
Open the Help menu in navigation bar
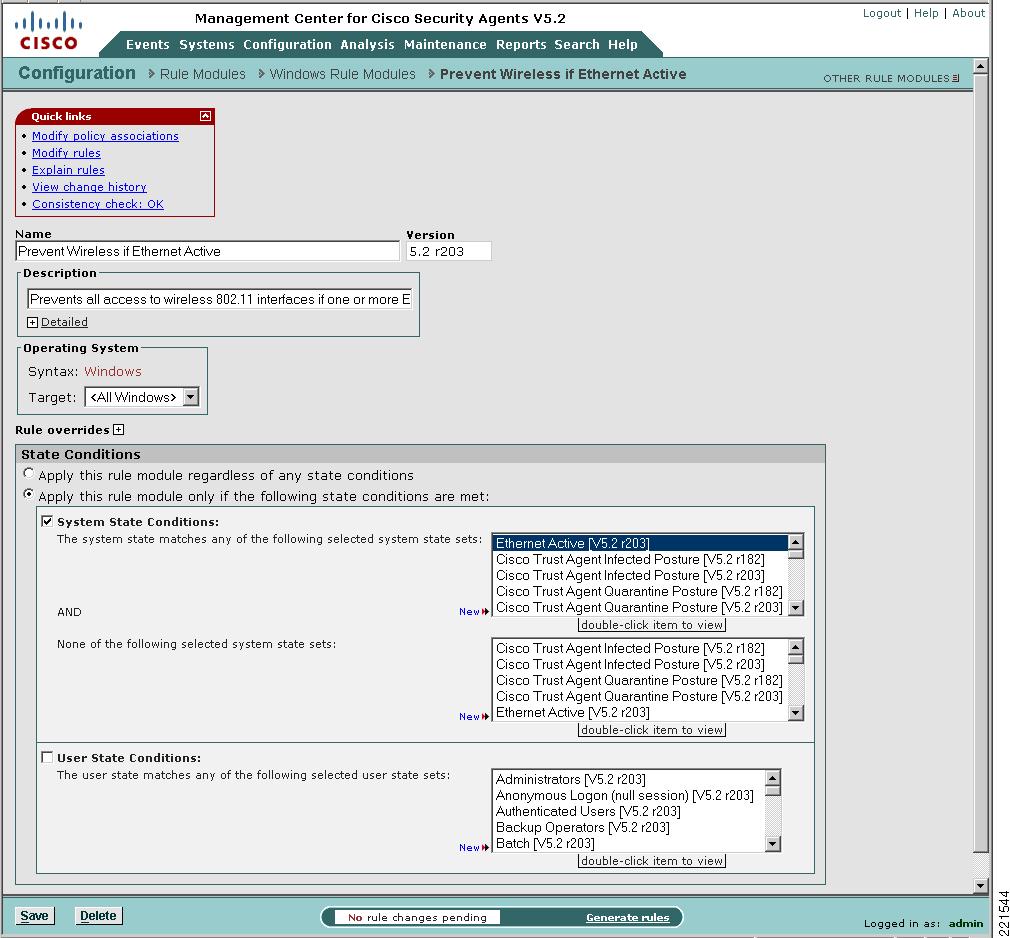[x=623, y=44]
